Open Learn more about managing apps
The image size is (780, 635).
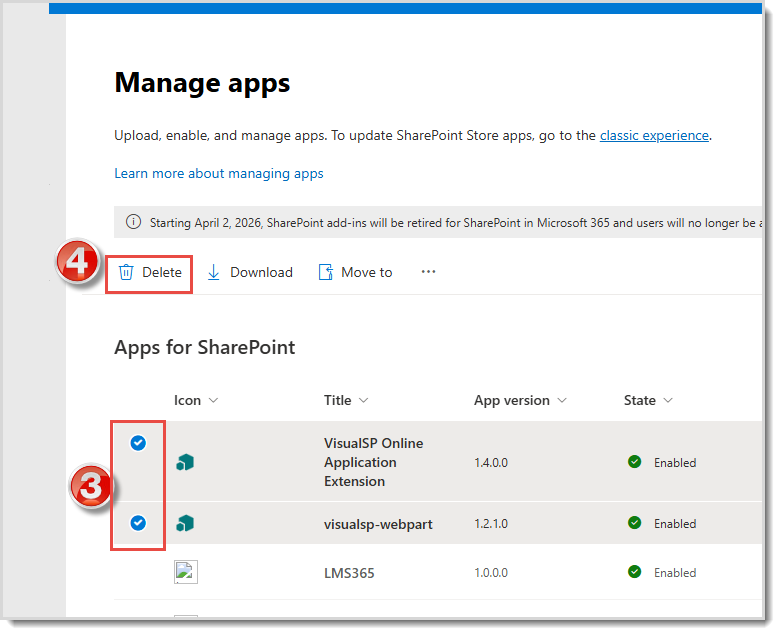(219, 173)
